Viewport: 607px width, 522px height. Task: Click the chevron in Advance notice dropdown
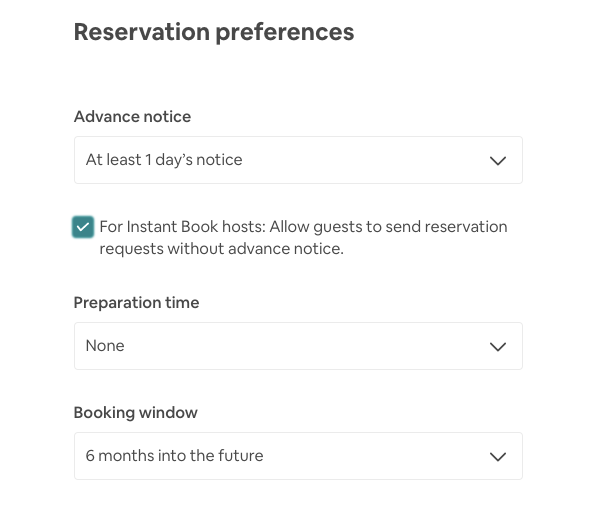click(x=498, y=160)
